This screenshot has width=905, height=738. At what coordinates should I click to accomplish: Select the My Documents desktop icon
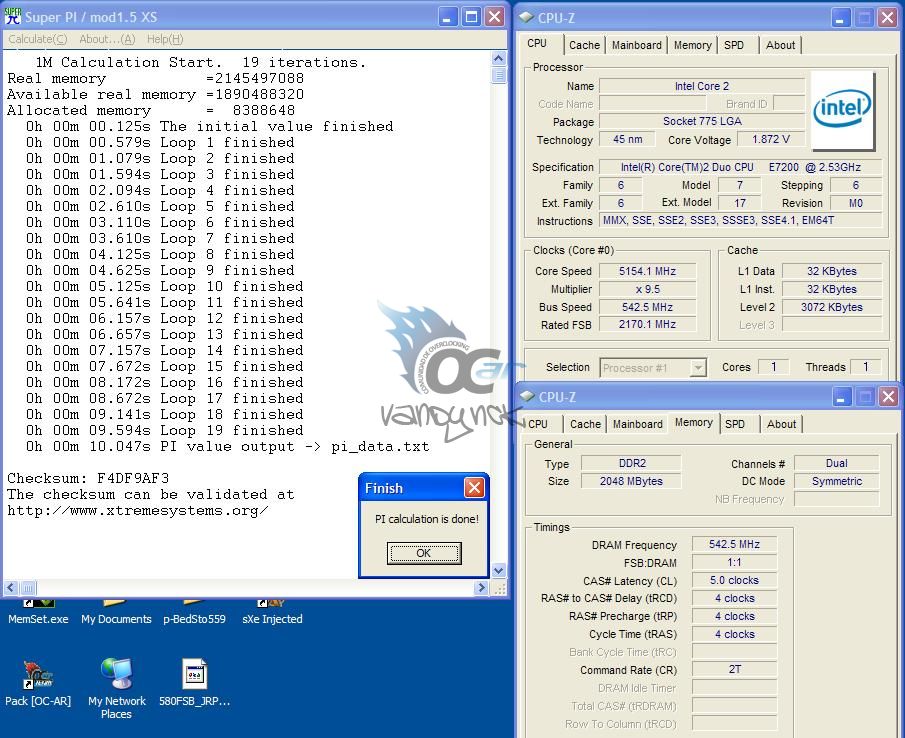[116, 613]
